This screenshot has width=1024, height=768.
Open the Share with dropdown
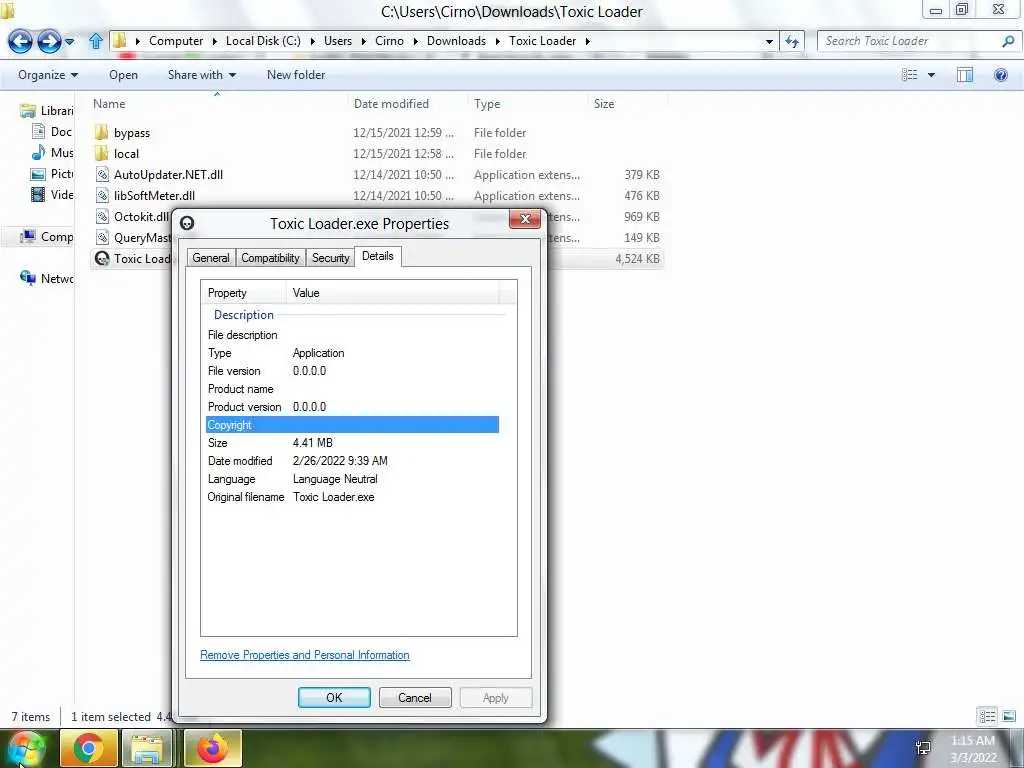coord(201,75)
